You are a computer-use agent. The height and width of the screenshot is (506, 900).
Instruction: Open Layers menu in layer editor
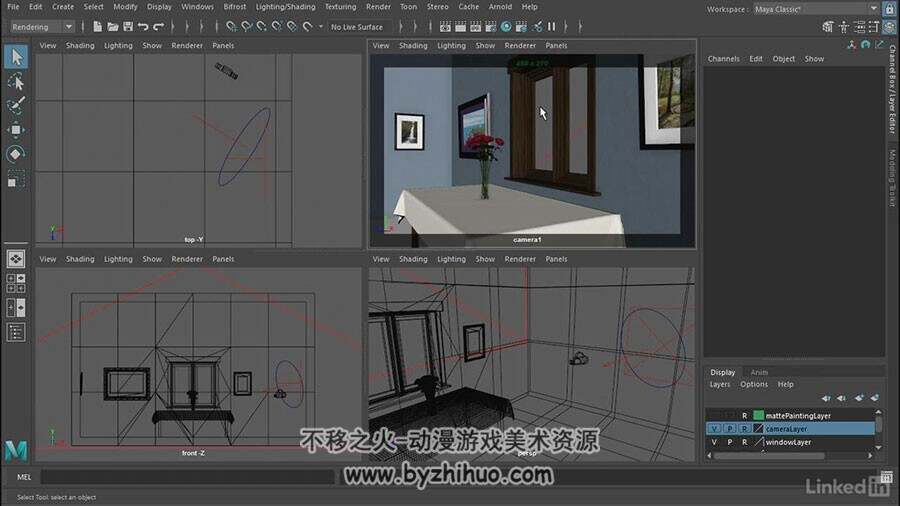719,384
